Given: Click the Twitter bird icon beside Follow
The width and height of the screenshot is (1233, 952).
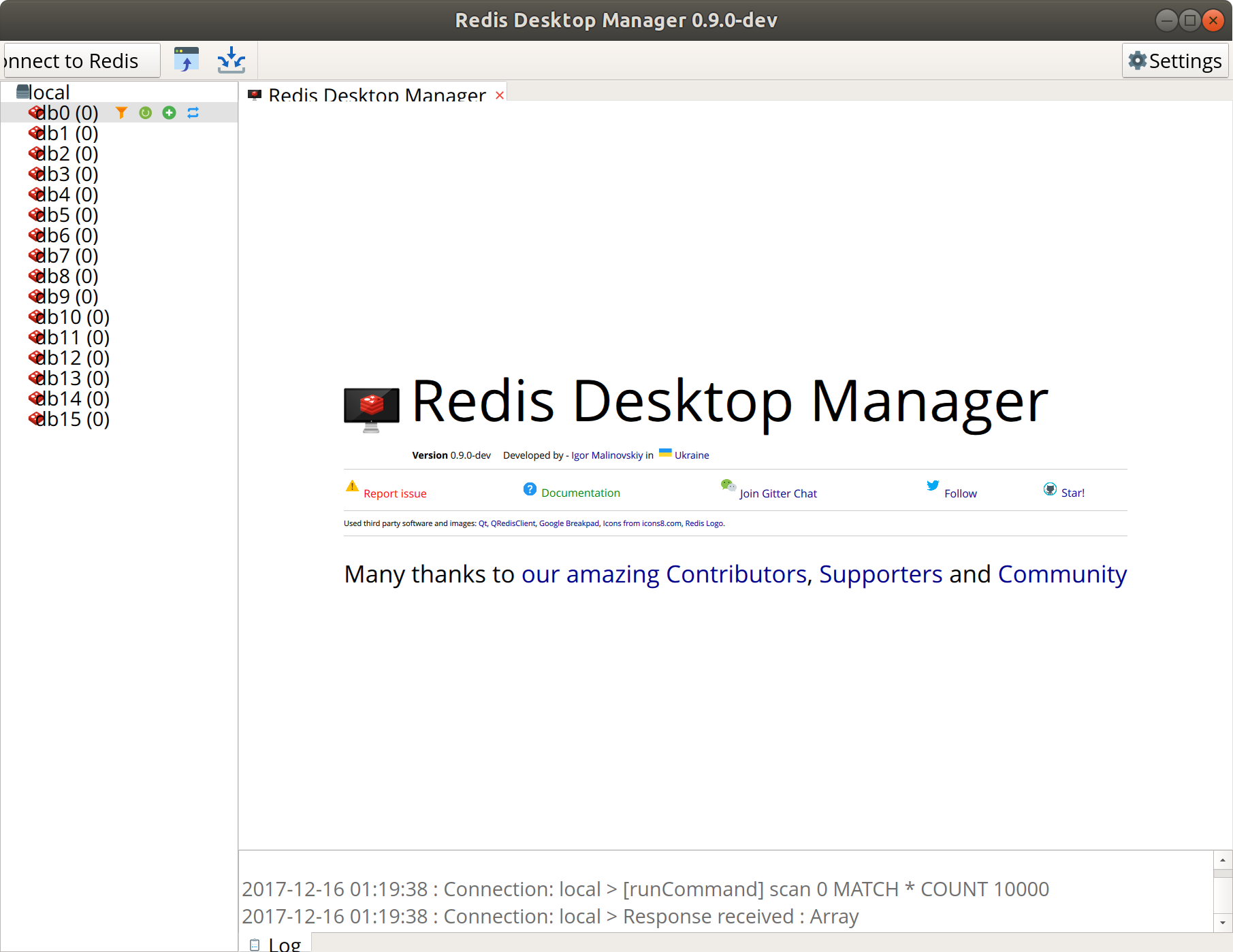Looking at the screenshot, I should pyautogui.click(x=932, y=485).
